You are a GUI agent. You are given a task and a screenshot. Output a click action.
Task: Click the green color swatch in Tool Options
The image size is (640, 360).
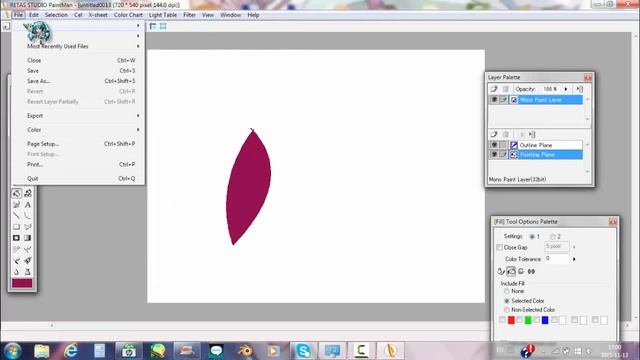pos(528,320)
